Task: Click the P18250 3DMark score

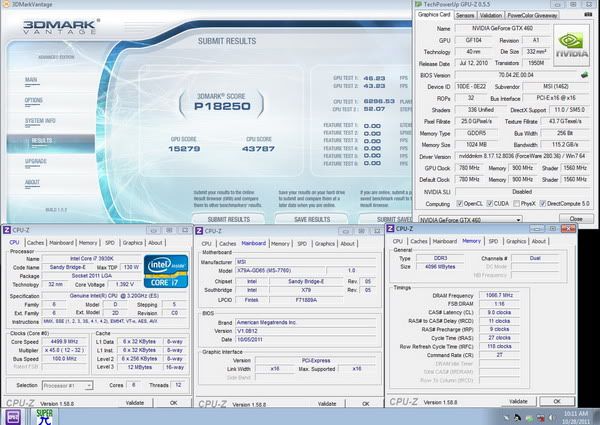Action: [x=222, y=106]
